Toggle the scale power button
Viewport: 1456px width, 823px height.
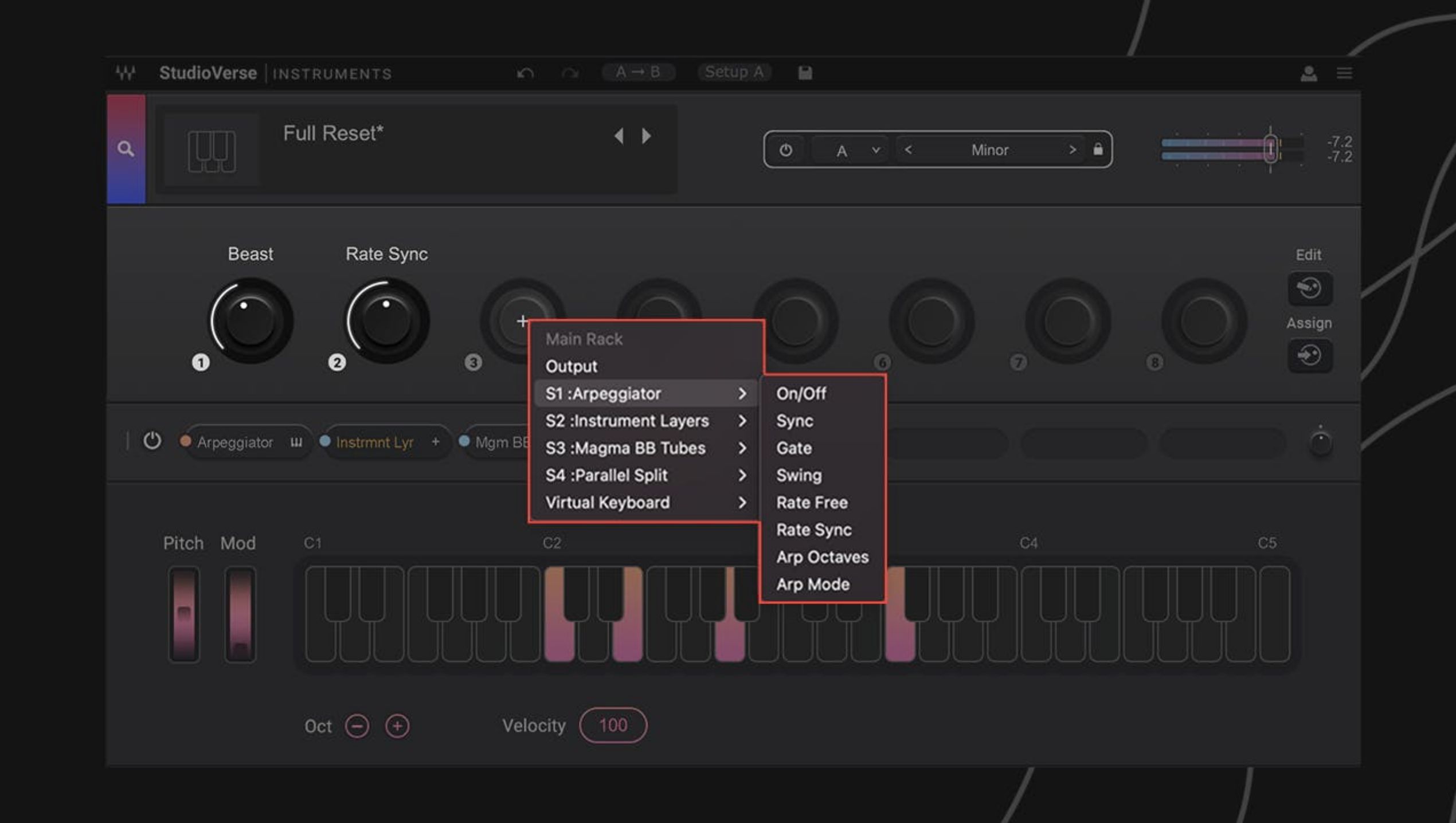pos(785,150)
